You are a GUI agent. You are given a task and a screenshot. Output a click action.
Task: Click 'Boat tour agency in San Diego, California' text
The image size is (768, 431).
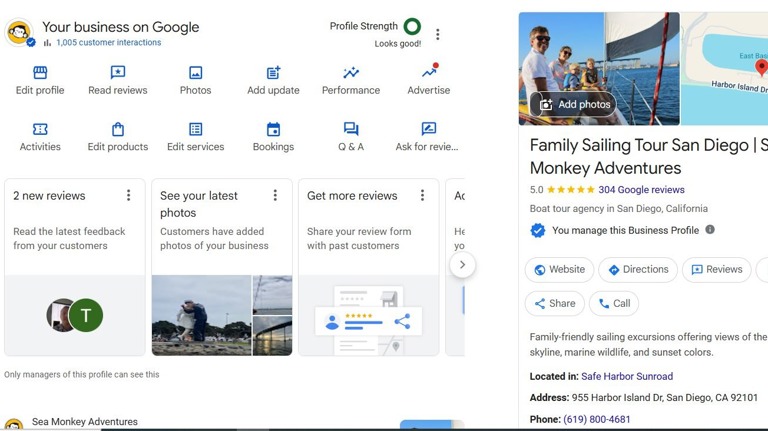619,209
